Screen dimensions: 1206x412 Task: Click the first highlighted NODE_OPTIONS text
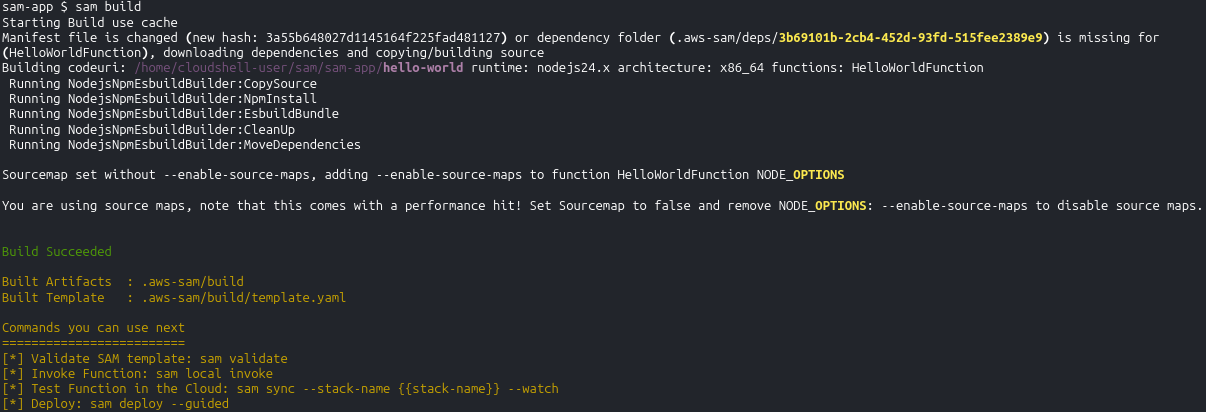pyautogui.click(x=800, y=175)
